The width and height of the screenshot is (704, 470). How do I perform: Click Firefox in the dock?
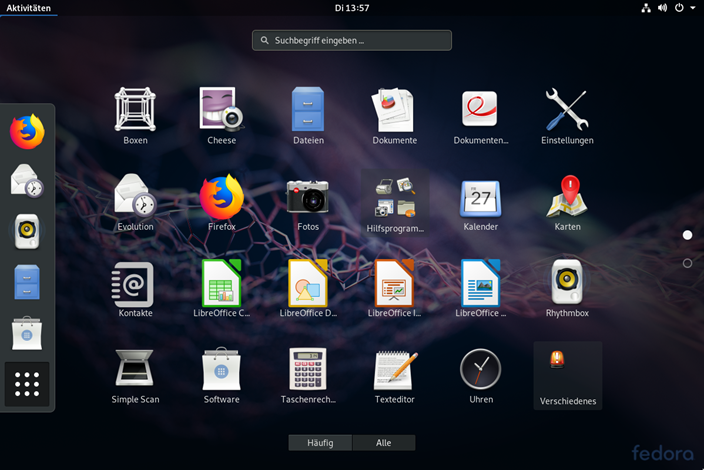point(27,132)
